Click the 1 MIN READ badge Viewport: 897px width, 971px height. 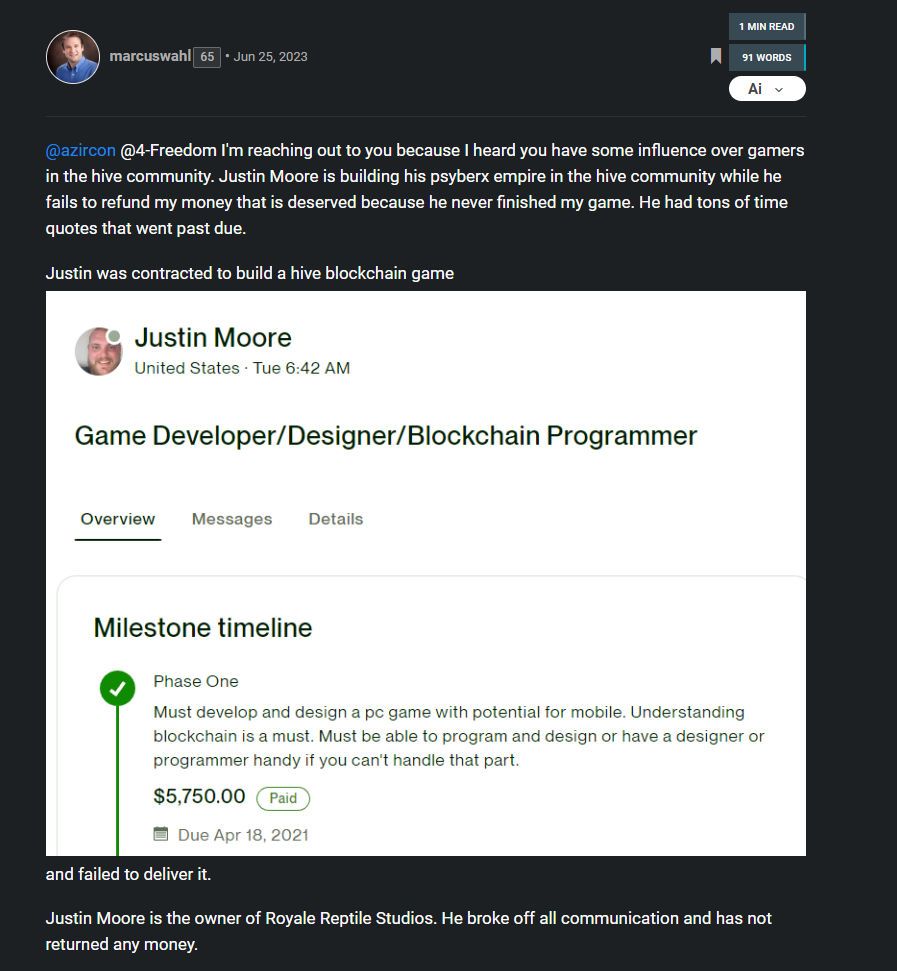pos(767,27)
